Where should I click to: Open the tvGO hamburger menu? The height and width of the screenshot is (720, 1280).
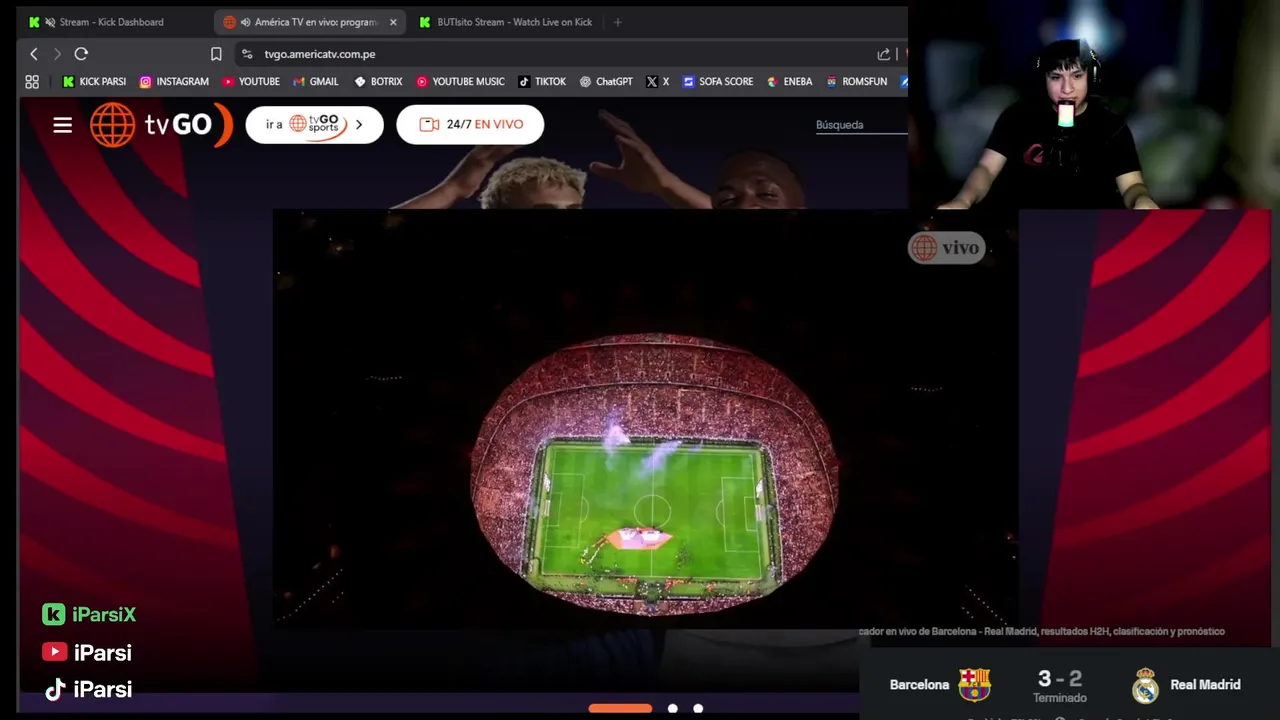63,125
